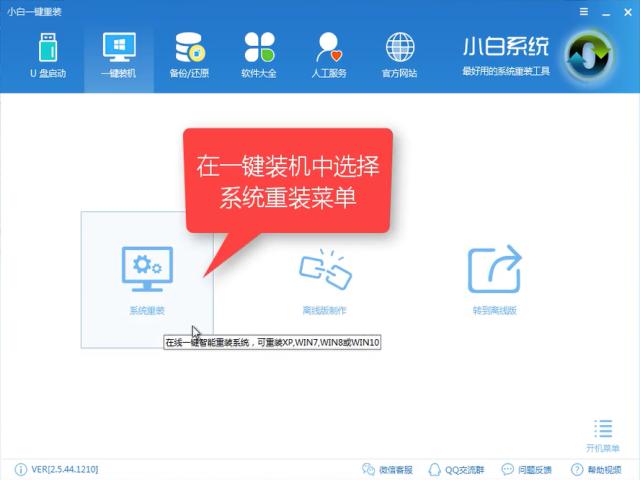The height and width of the screenshot is (480, 640).
Task: Go to the 官方网站 tab
Action: point(399,55)
